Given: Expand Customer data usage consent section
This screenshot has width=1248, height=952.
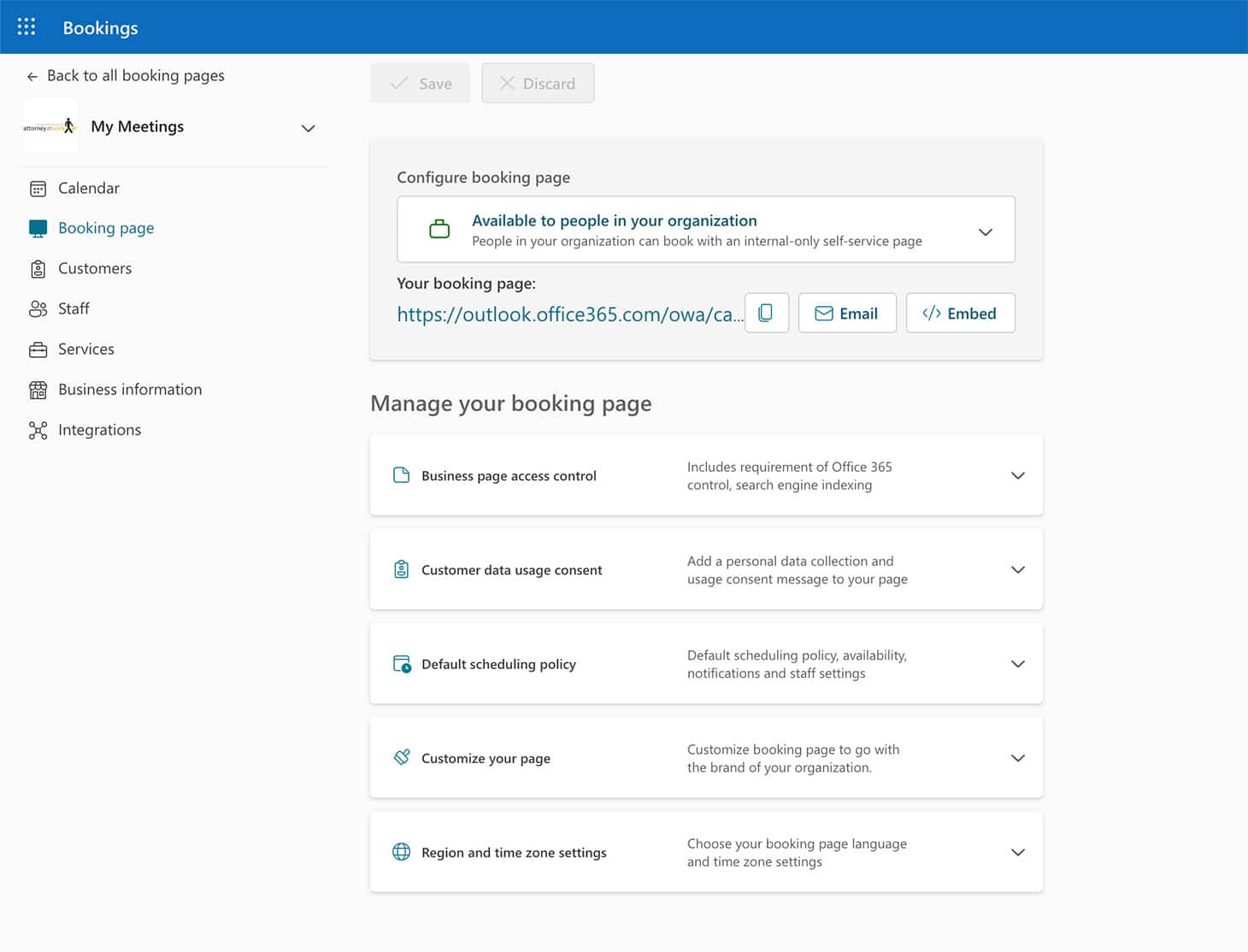Looking at the screenshot, I should tap(1017, 569).
